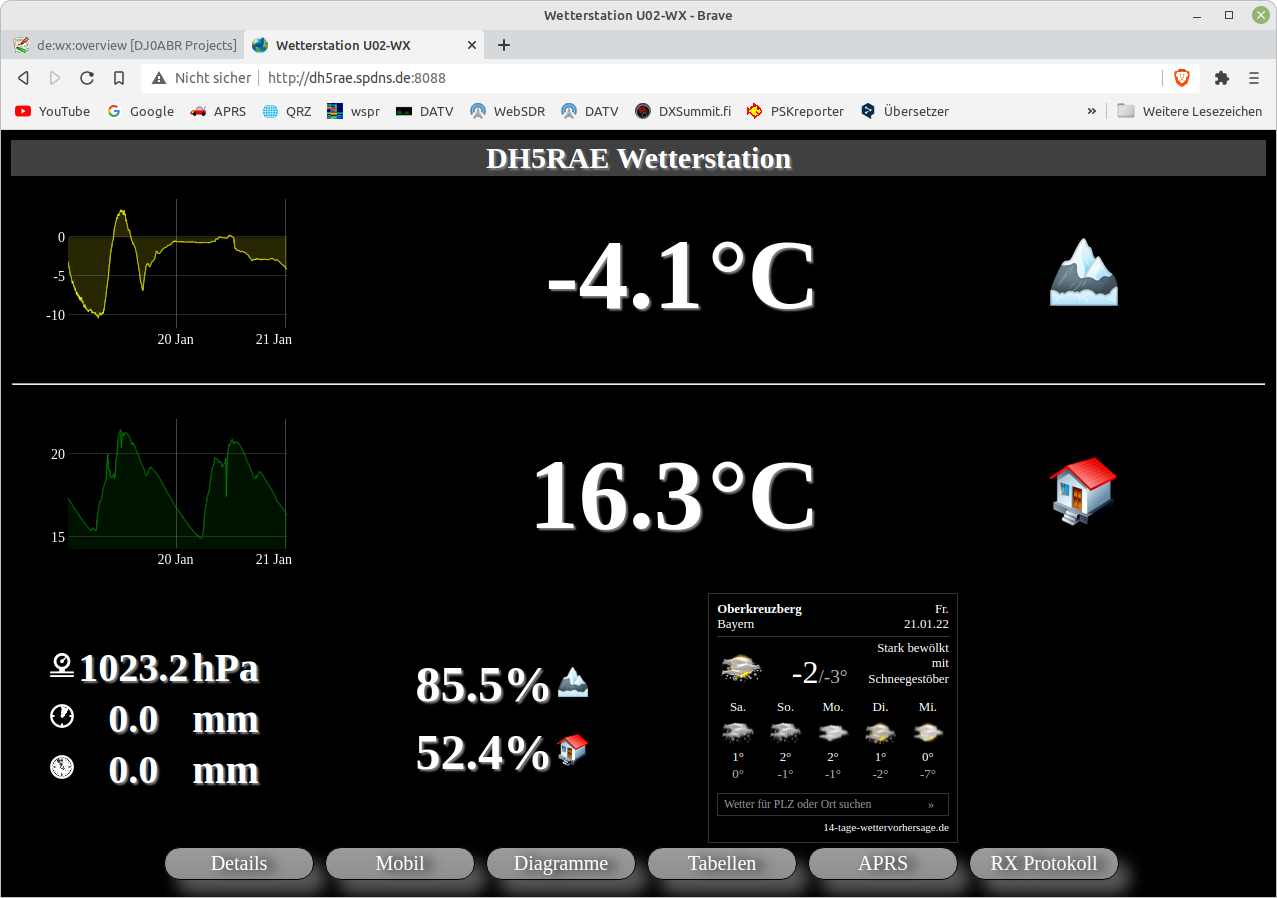
Task: Reload the page with the refresh icon
Action: coord(87,78)
